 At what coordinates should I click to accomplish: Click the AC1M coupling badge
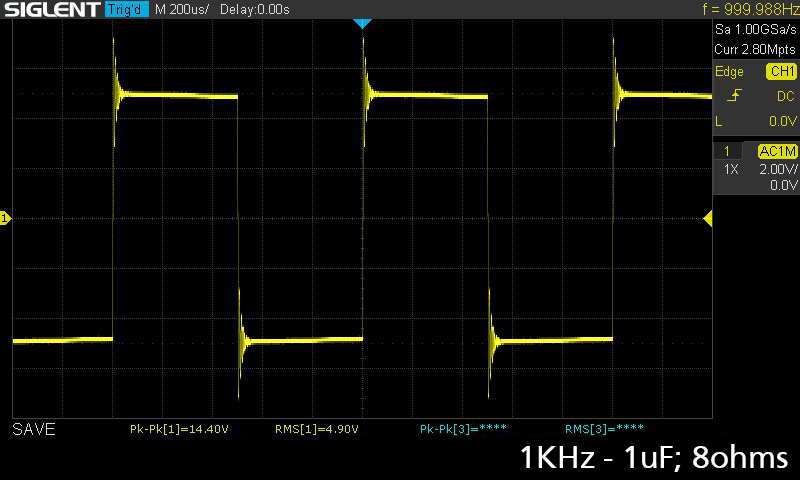777,151
